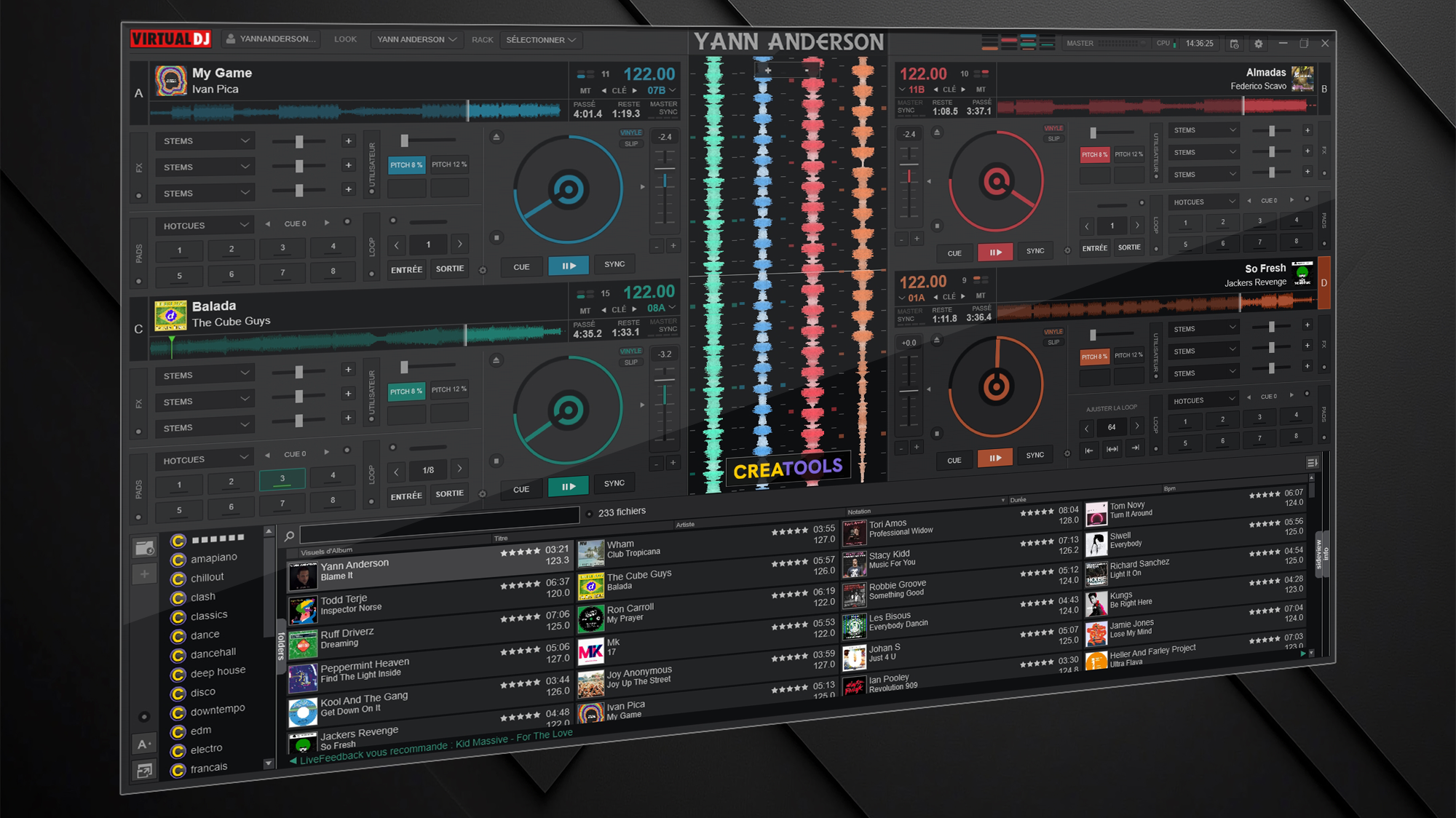Toggle VINYLE mode on deck C

click(630, 351)
